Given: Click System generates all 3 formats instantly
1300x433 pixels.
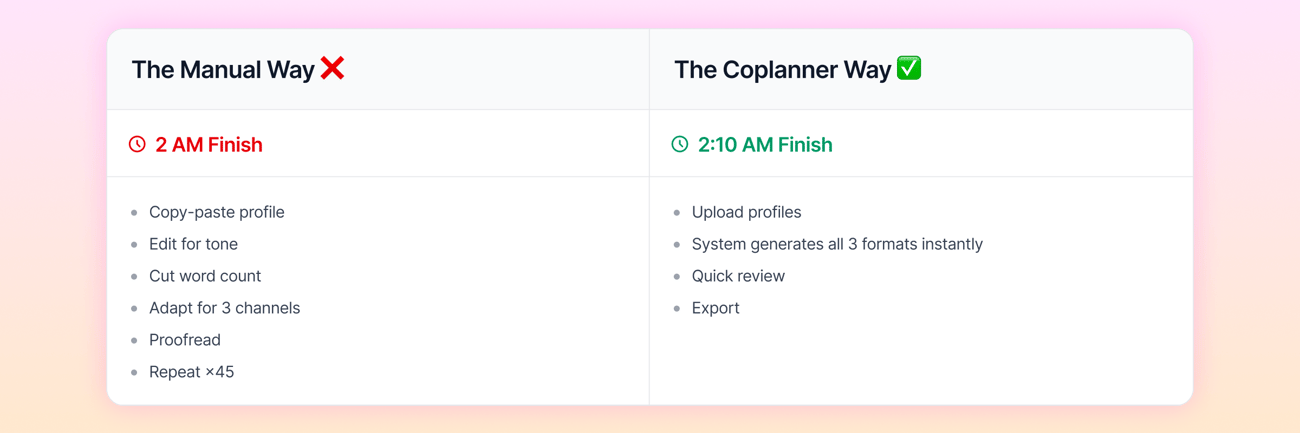Looking at the screenshot, I should click(837, 244).
